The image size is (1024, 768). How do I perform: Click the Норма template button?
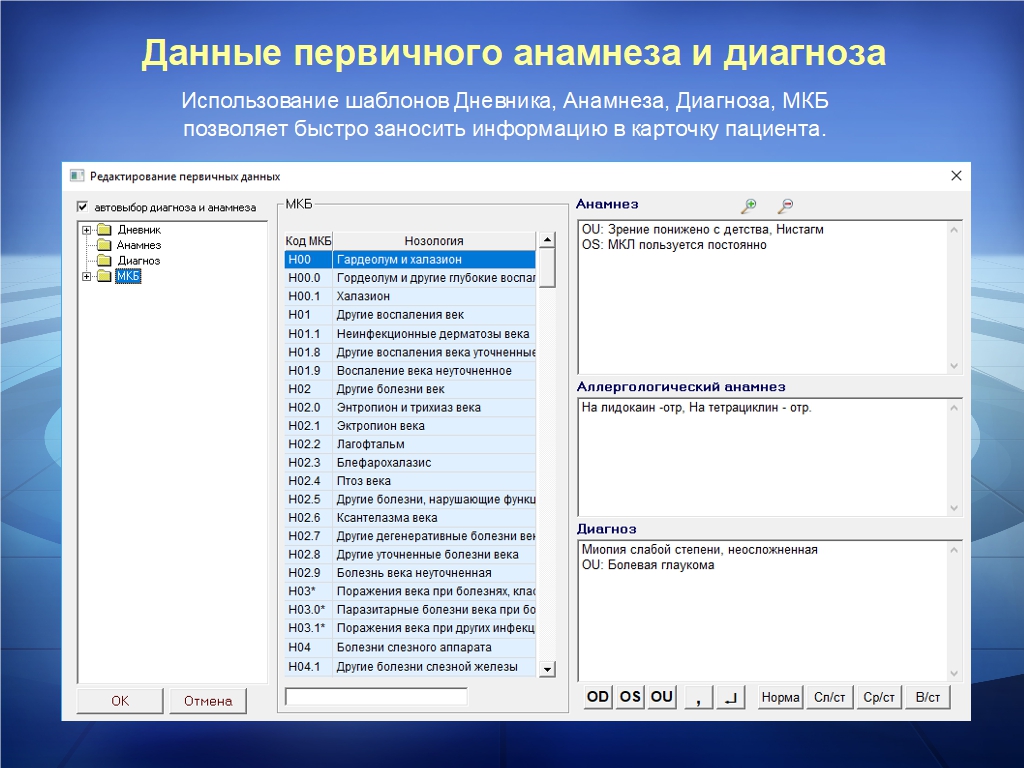pyautogui.click(x=780, y=697)
